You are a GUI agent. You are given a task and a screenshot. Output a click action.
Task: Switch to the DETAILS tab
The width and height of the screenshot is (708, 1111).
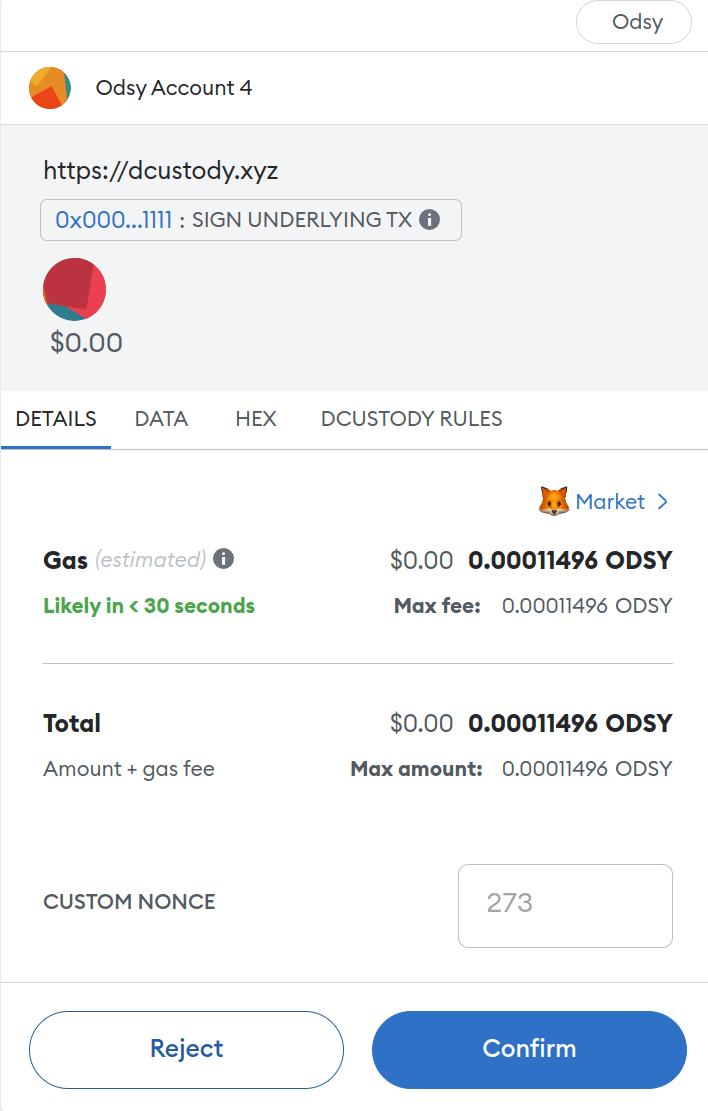coord(56,419)
